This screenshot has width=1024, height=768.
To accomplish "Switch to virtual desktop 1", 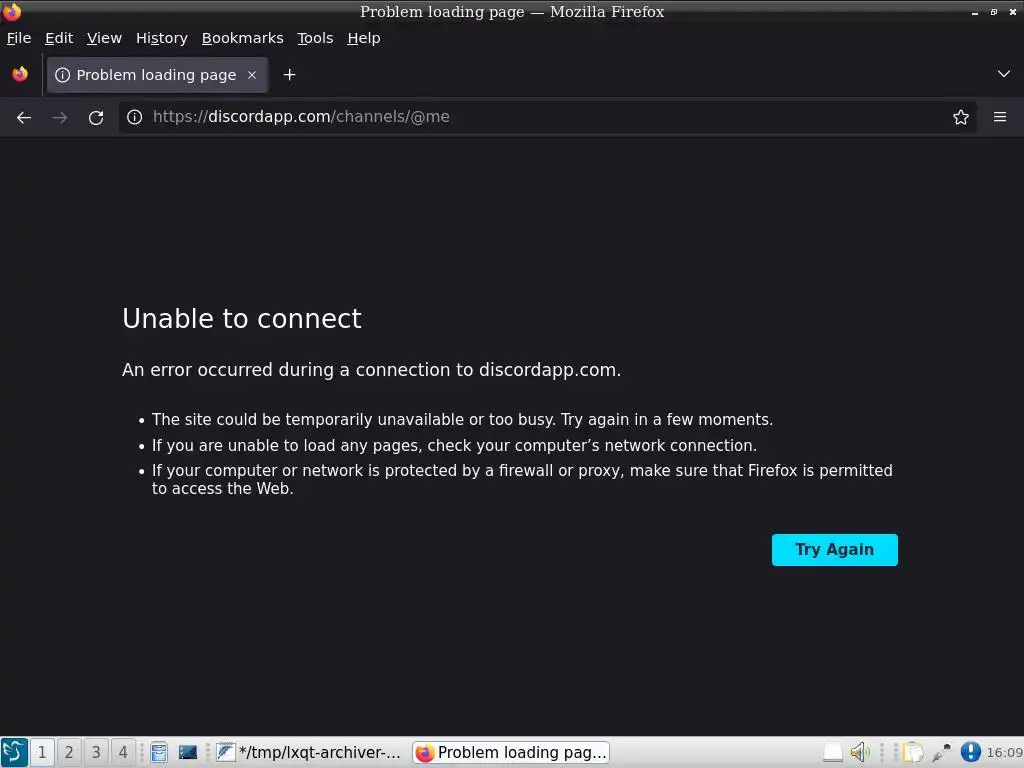I will (x=42, y=752).
